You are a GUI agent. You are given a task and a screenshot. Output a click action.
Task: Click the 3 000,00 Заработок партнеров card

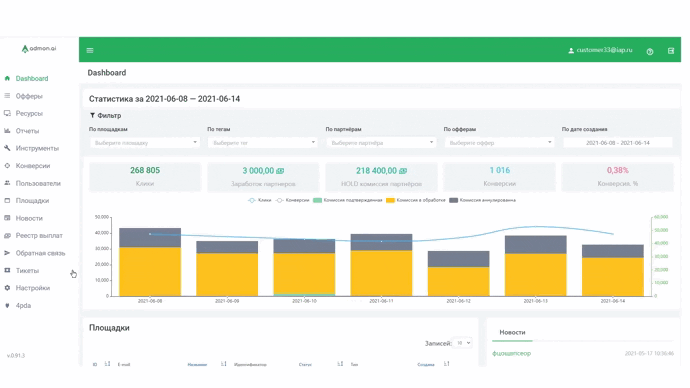(263, 177)
